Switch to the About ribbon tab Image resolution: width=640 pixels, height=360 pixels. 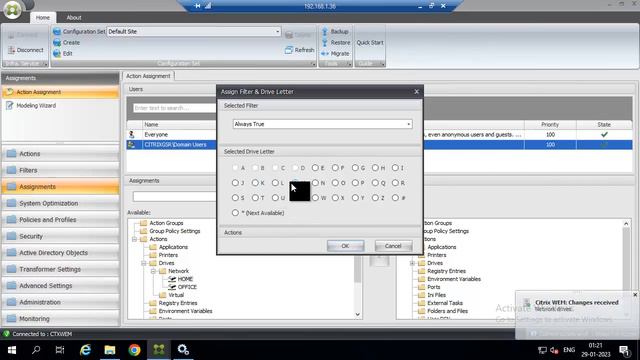74,18
